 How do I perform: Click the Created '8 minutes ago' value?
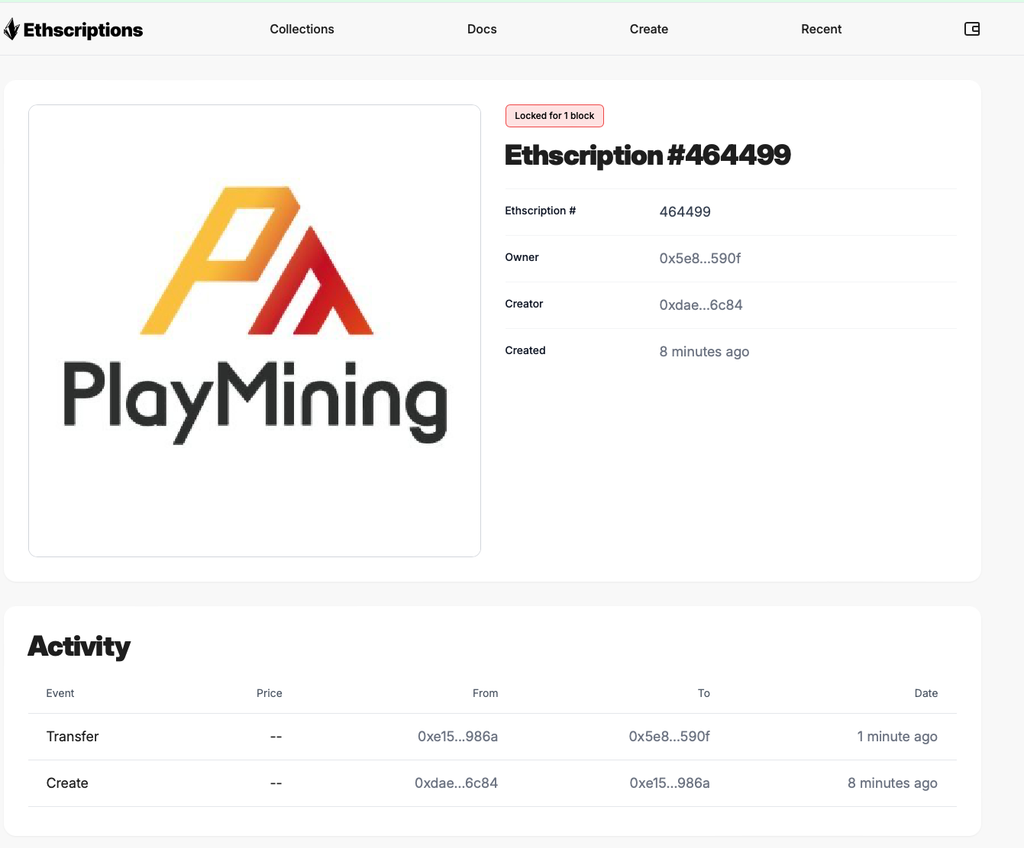tap(704, 351)
